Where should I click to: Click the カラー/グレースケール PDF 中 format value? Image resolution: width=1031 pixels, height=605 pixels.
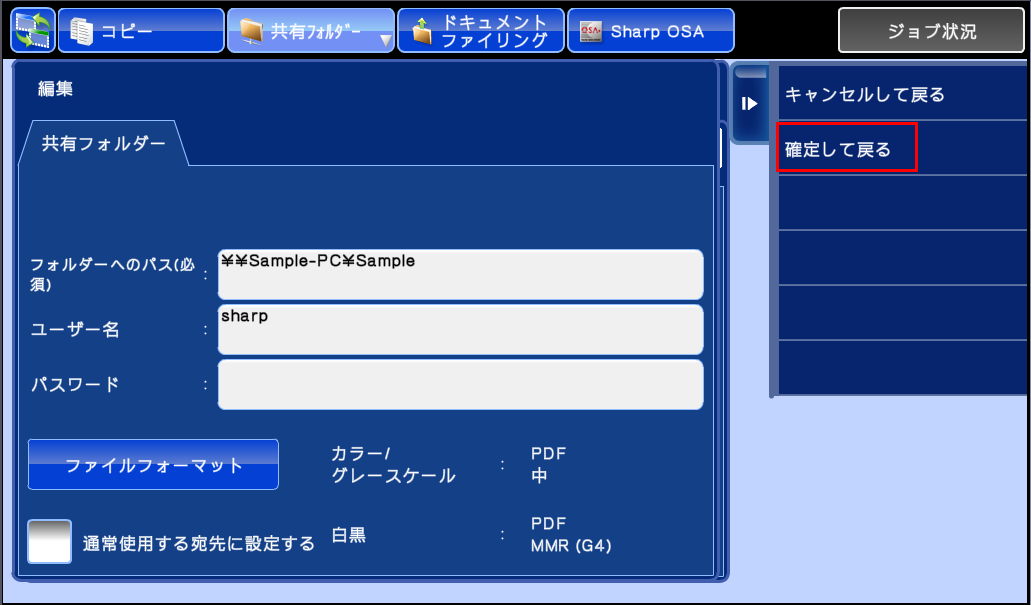click(549, 465)
